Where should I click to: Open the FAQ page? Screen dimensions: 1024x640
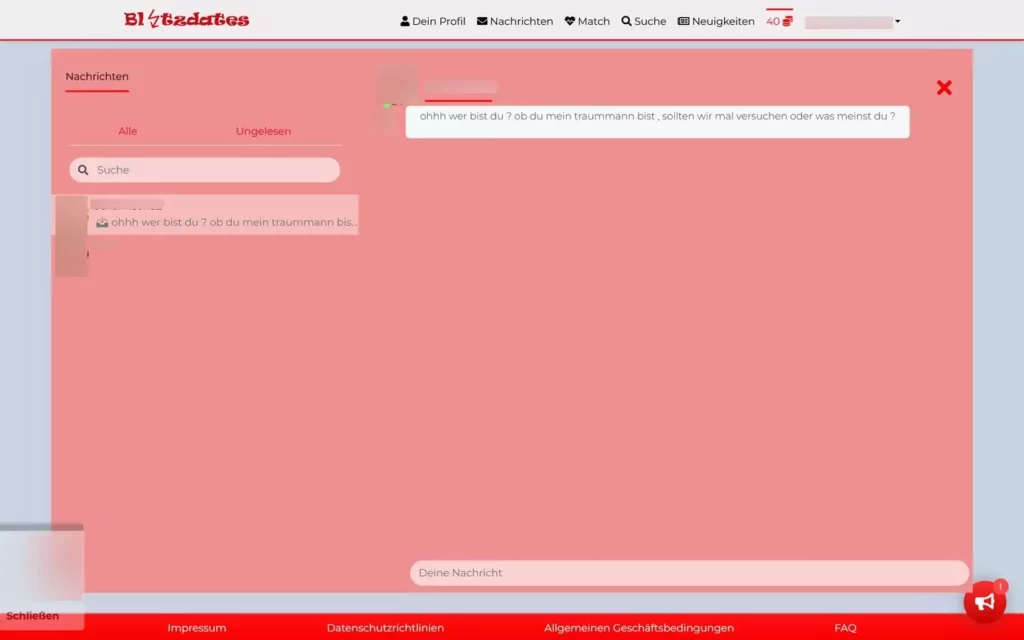[x=845, y=628]
